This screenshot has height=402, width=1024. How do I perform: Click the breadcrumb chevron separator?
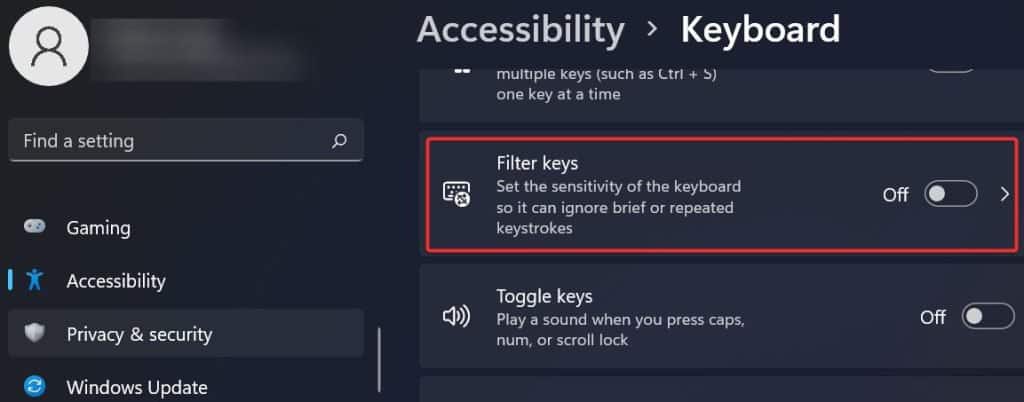pyautogui.click(x=653, y=30)
